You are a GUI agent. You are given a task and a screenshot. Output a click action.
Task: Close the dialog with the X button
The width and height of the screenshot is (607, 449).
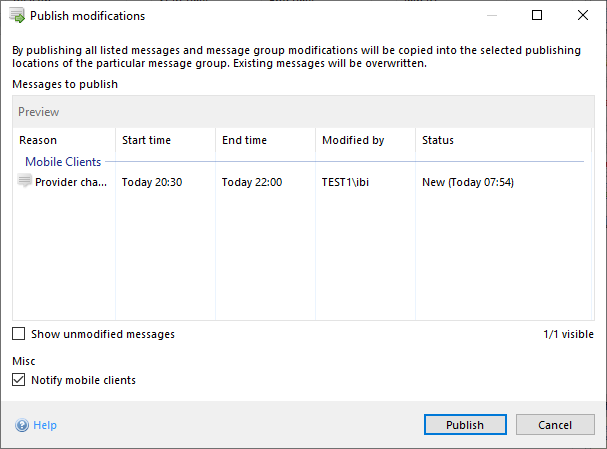point(583,16)
